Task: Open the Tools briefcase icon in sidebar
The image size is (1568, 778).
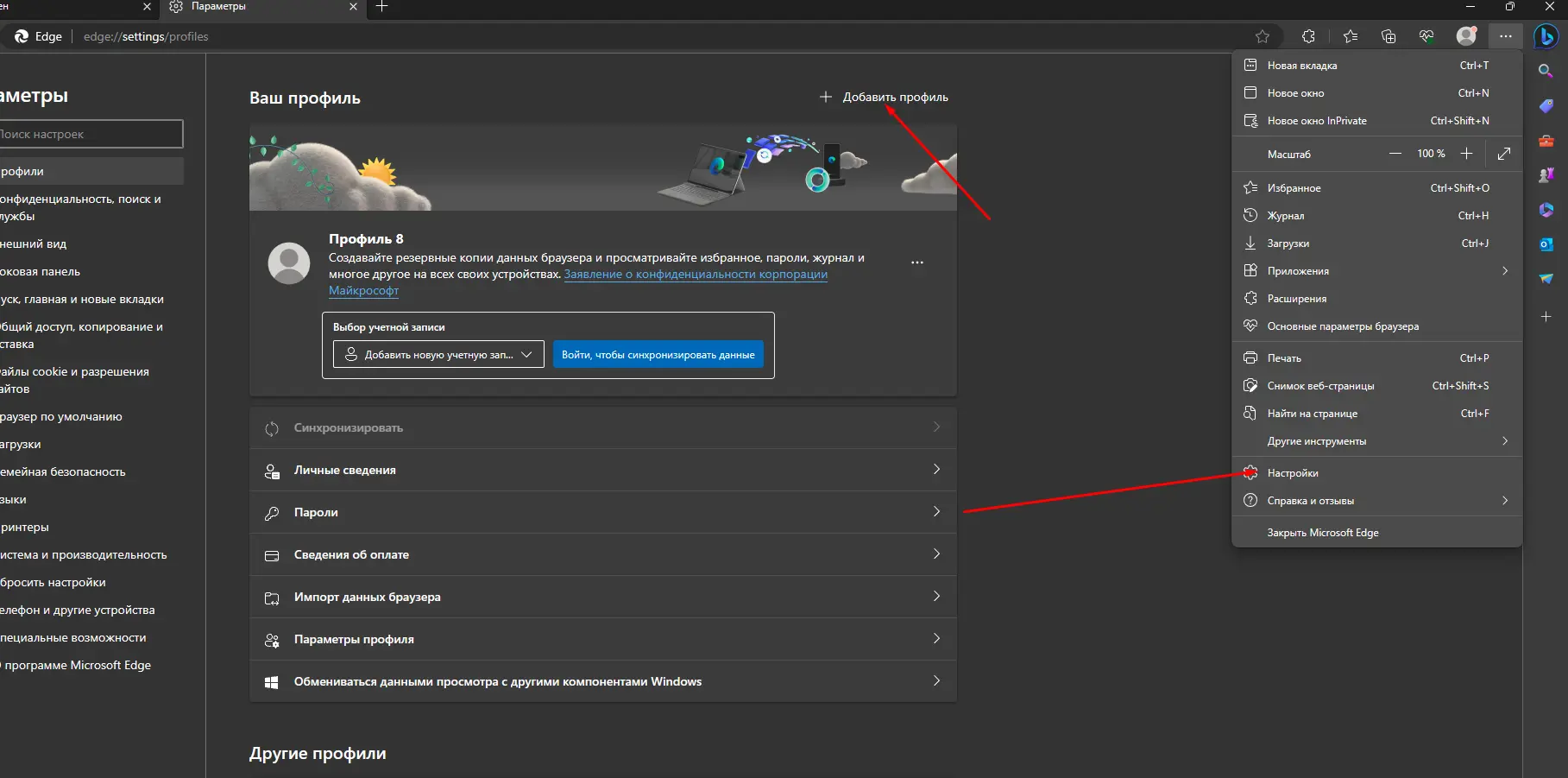Action: click(x=1546, y=140)
